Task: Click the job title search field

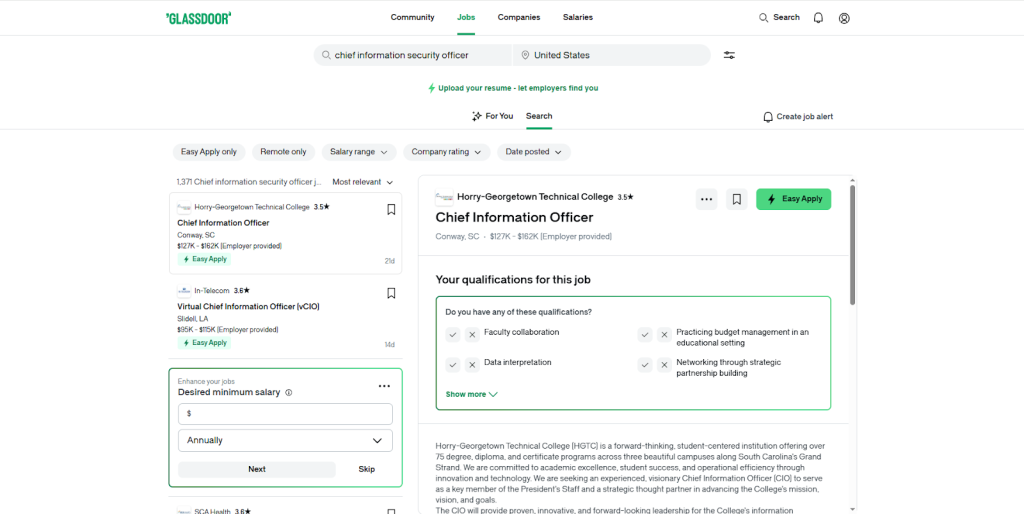Action: [x=413, y=56]
